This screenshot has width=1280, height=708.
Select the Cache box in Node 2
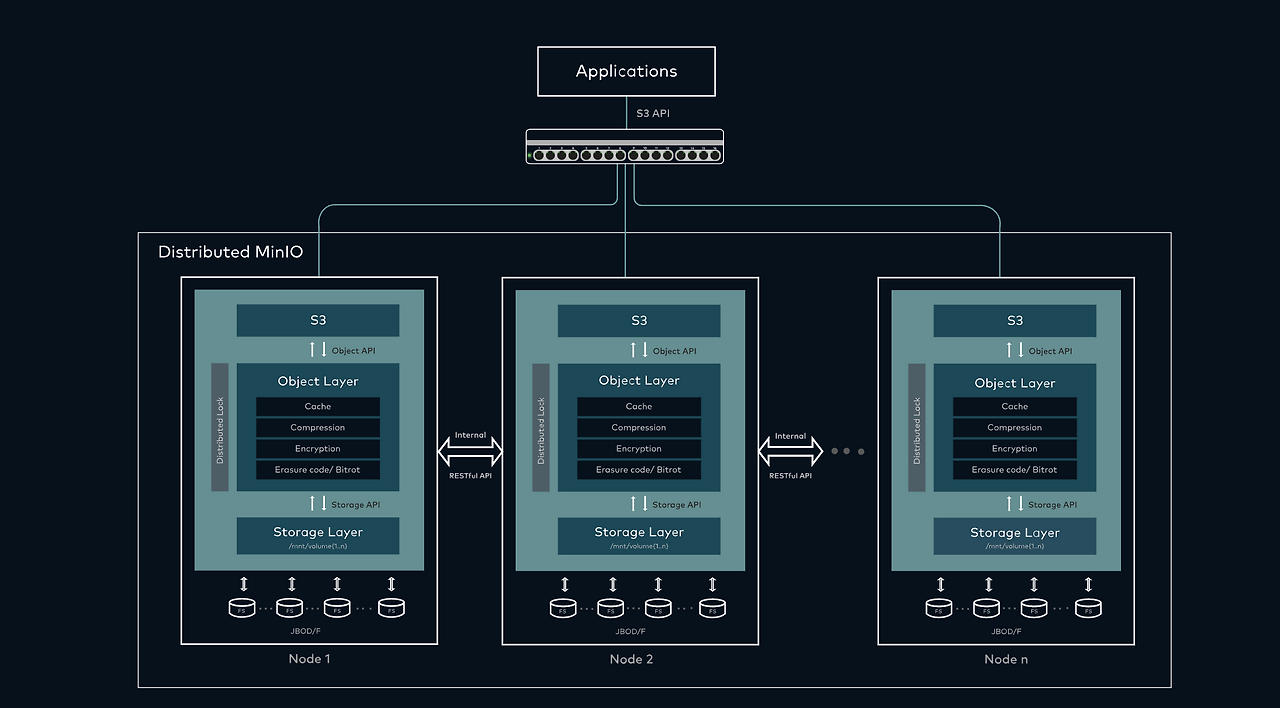point(639,407)
